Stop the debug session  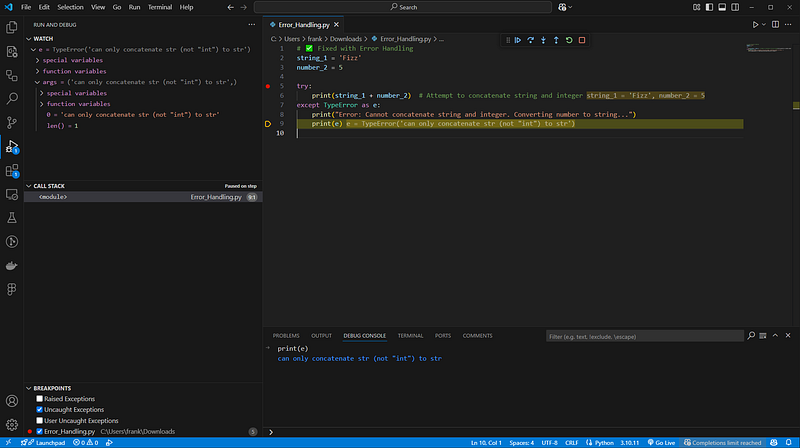click(582, 40)
